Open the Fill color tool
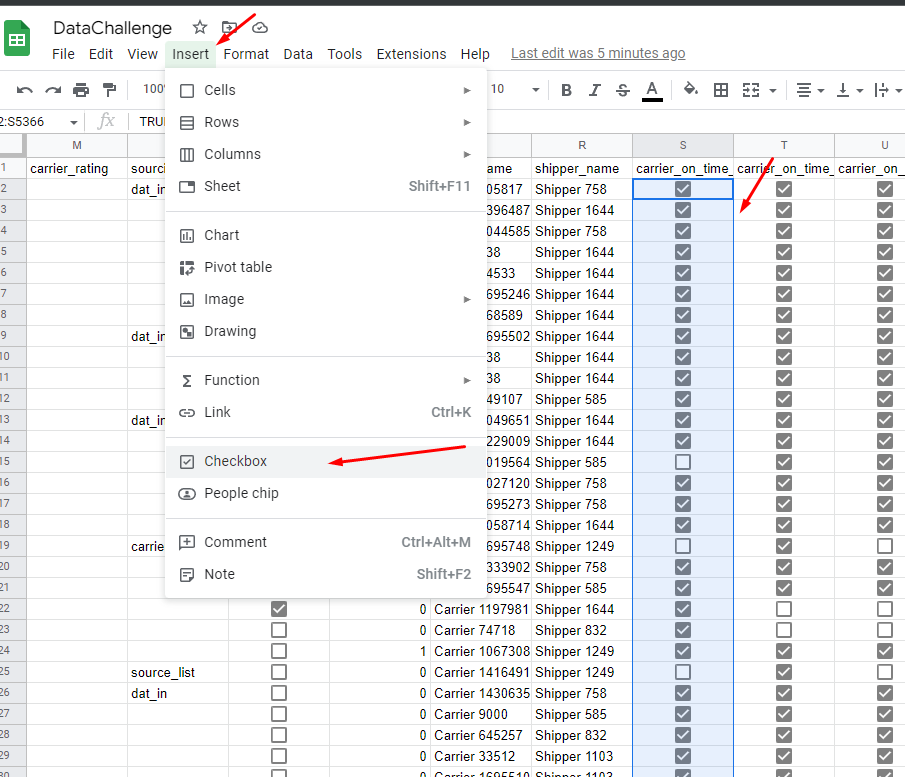The image size is (905, 777). 690,89
